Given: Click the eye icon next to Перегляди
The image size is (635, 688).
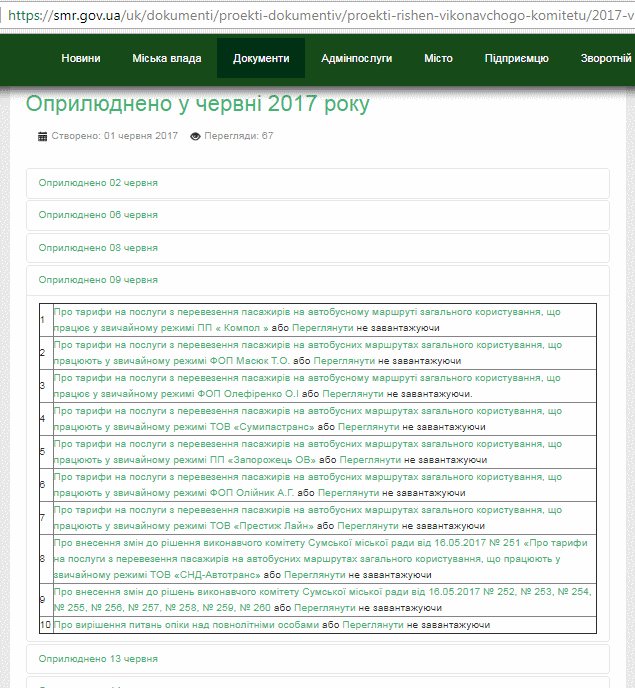Looking at the screenshot, I should (195, 136).
